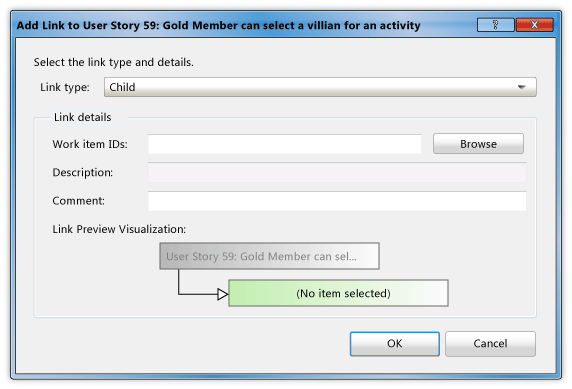Open the Link type dropdown

pos(320,87)
